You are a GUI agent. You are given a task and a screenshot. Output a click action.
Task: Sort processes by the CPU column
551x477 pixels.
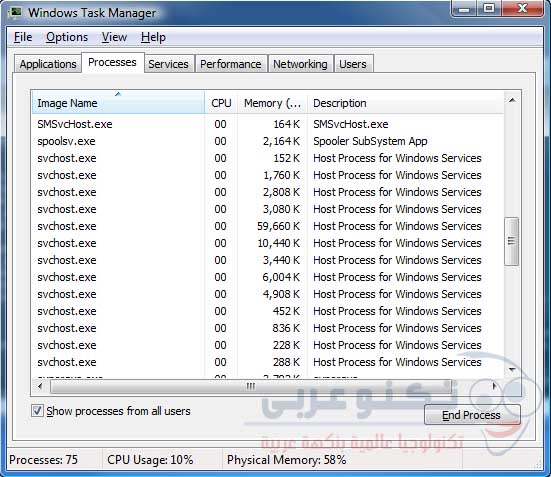(221, 103)
